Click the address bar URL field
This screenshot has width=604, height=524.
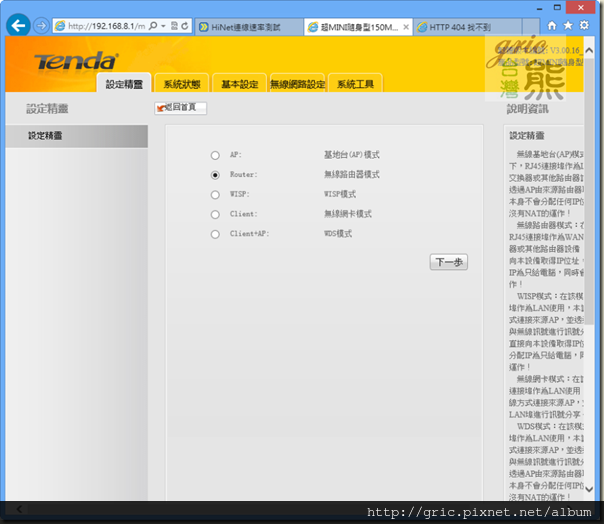[x=106, y=26]
